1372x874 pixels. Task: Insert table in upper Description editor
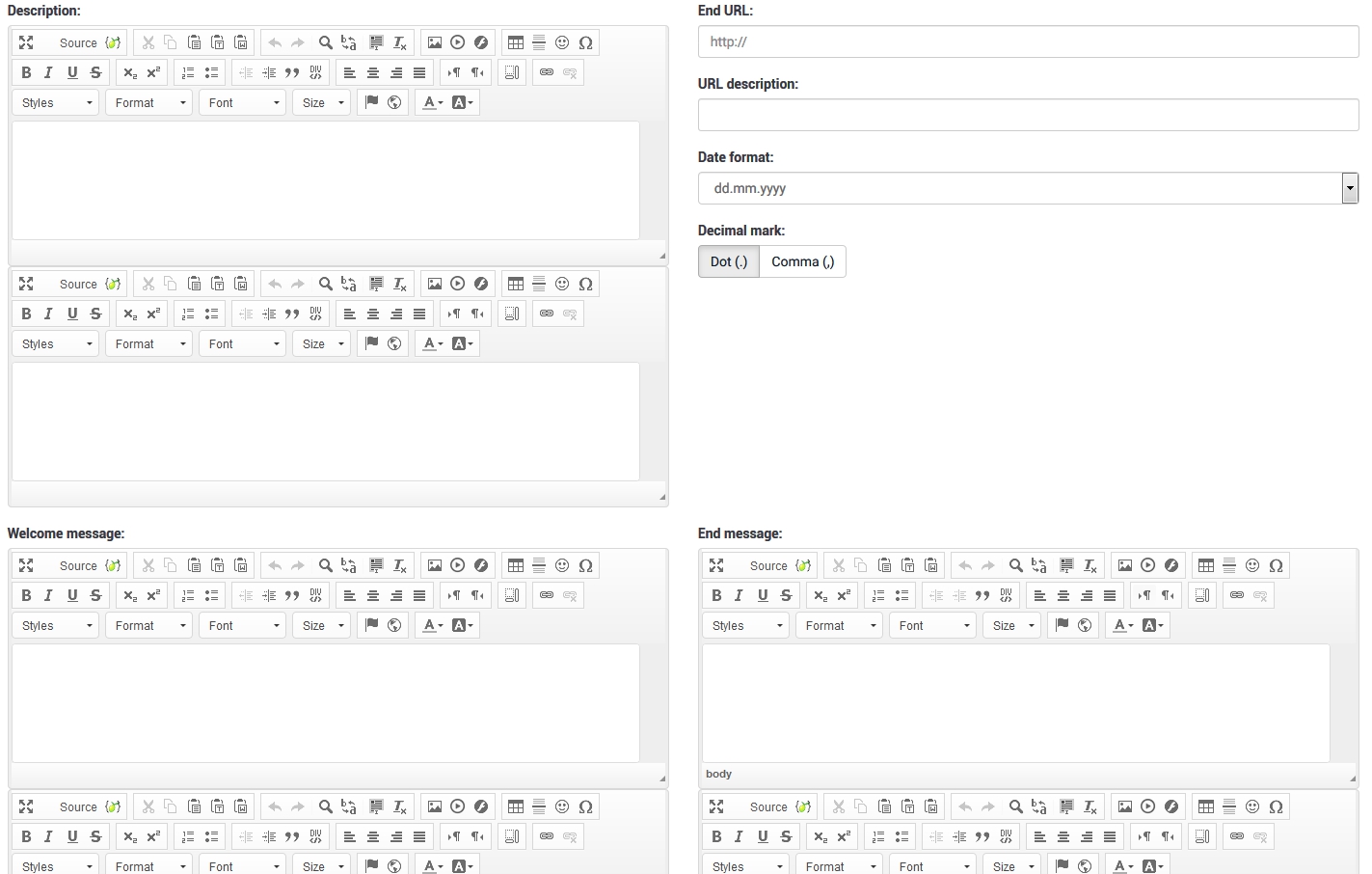pyautogui.click(x=516, y=42)
